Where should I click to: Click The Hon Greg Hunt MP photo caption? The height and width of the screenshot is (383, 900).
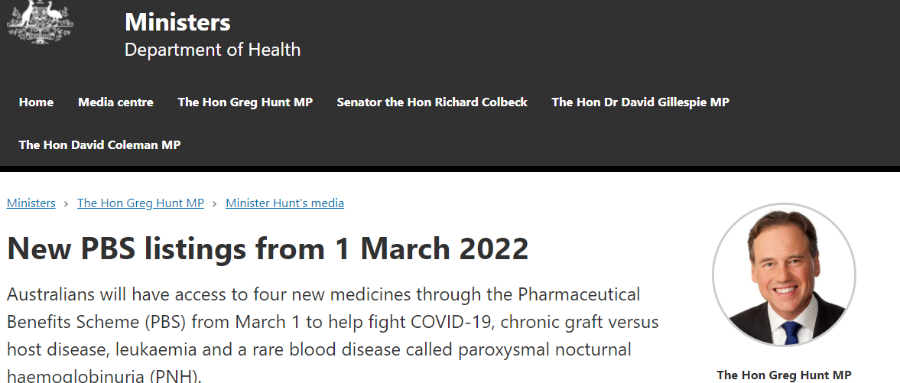[784, 375]
